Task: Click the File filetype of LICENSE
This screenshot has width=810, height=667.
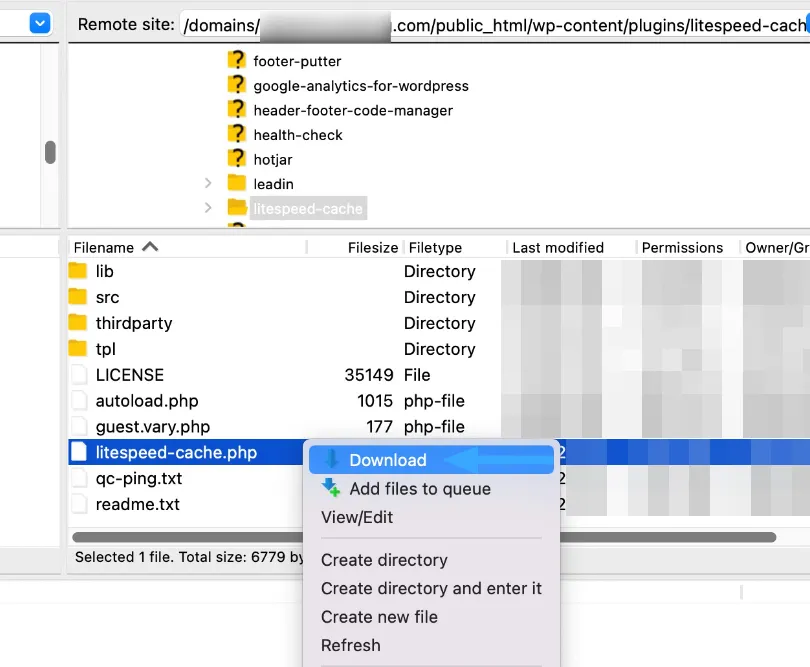Action: coord(417,375)
